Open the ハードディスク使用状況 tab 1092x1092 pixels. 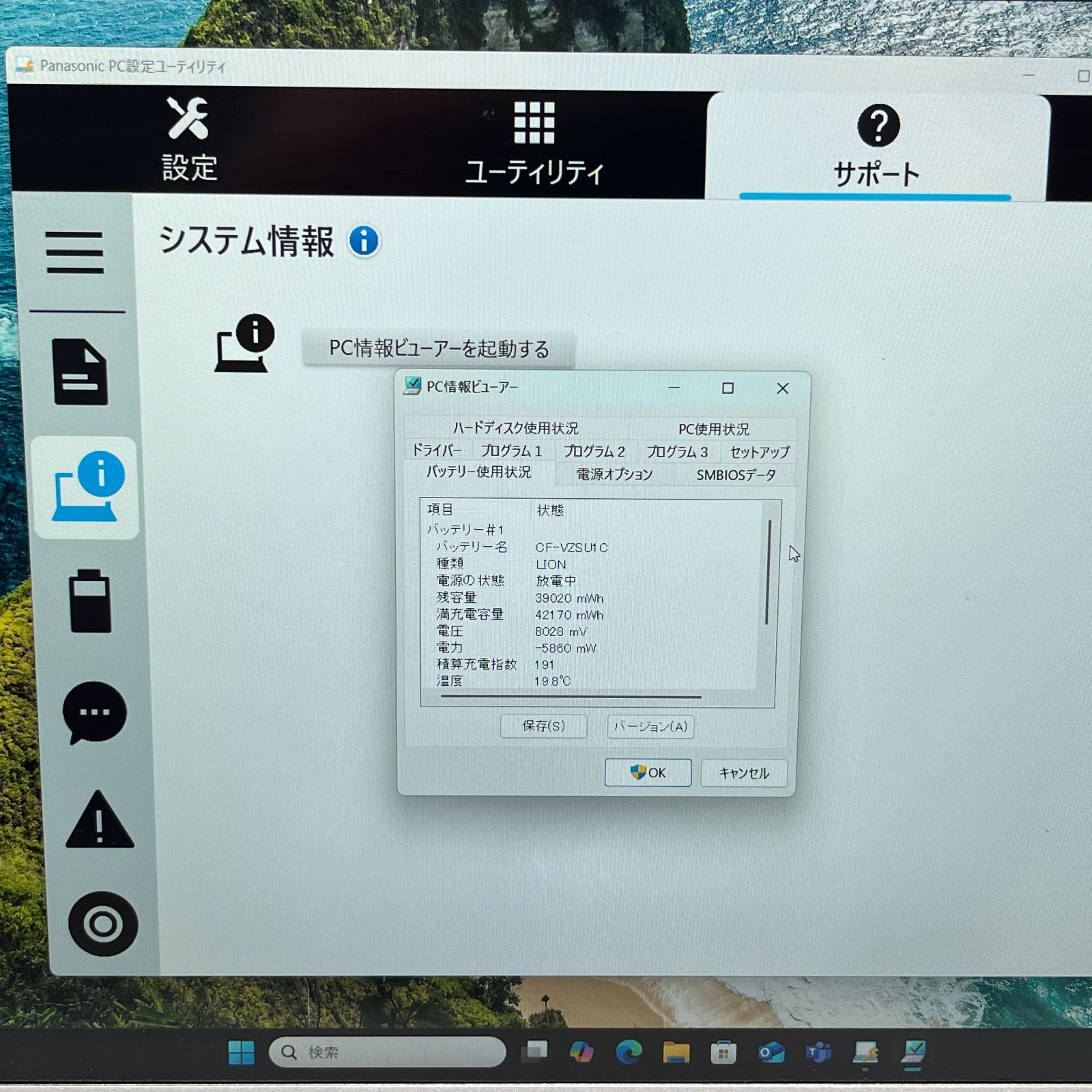pyautogui.click(x=515, y=428)
